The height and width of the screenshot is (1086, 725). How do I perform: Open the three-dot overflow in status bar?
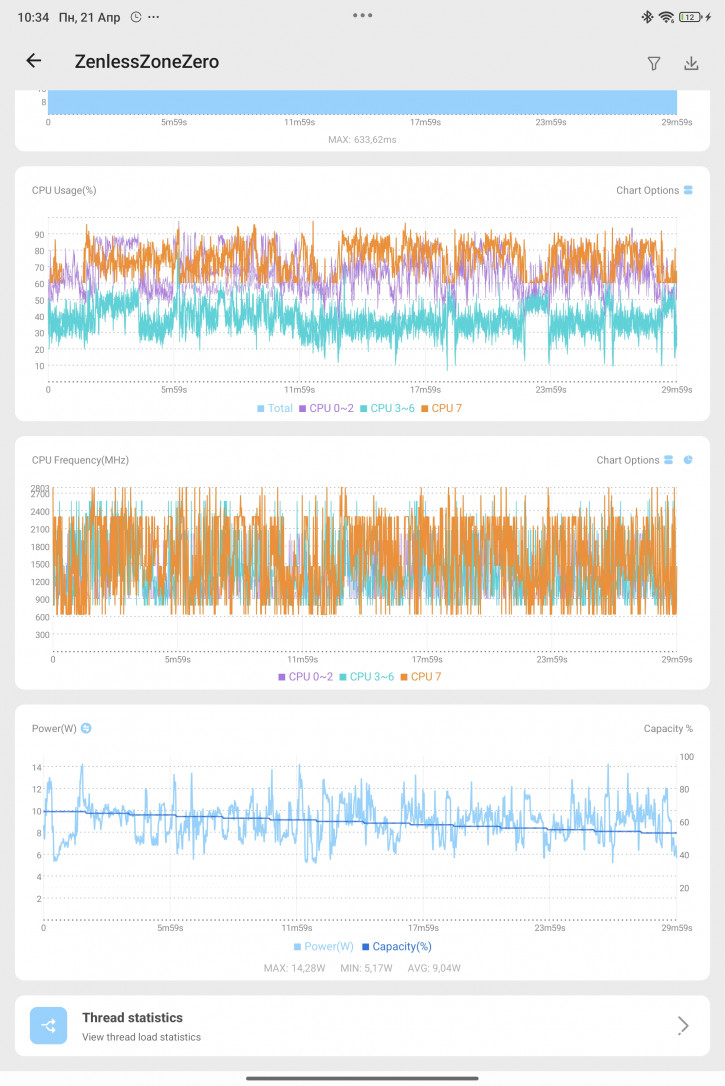click(154, 17)
